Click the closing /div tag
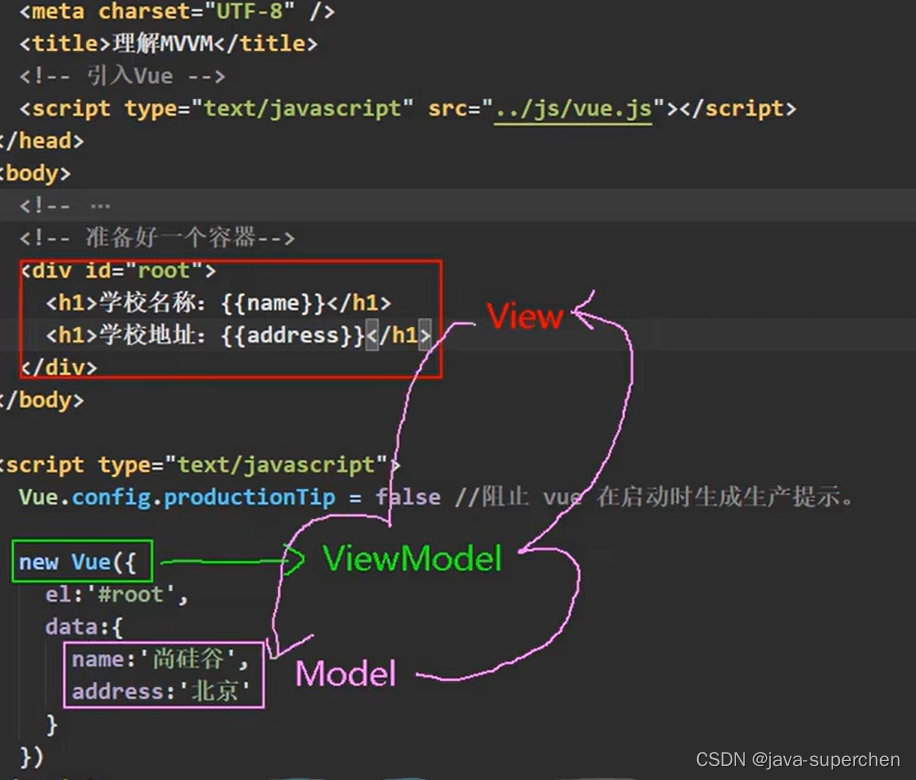 59,368
